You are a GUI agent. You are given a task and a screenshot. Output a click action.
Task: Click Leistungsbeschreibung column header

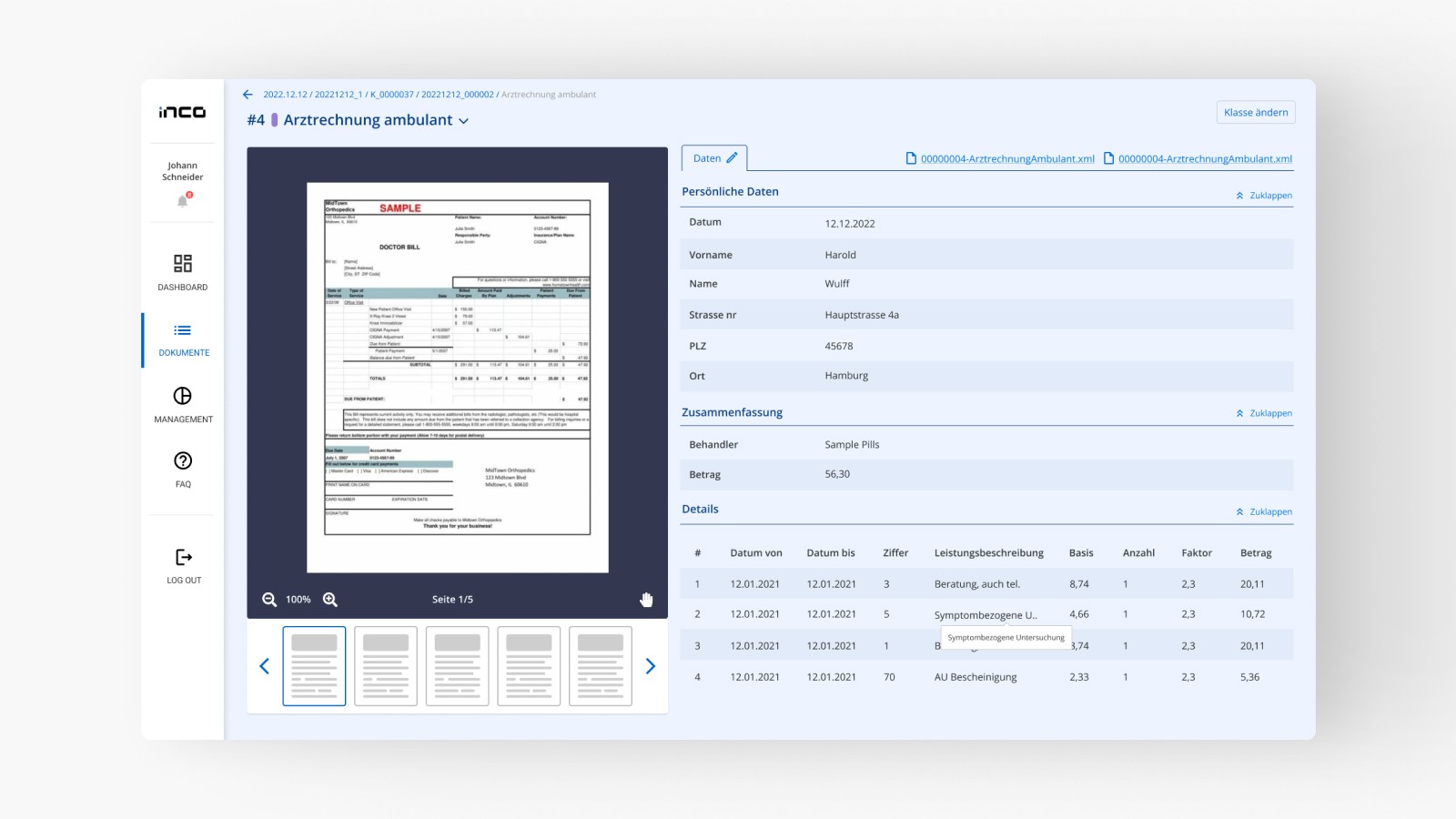[x=988, y=553]
